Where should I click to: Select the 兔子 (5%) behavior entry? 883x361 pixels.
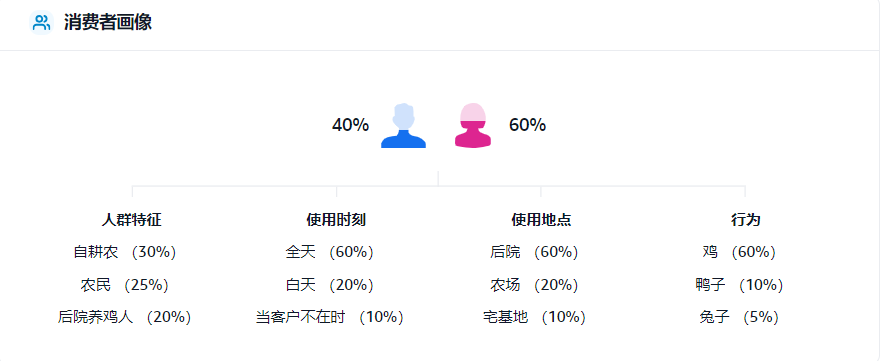(739, 317)
